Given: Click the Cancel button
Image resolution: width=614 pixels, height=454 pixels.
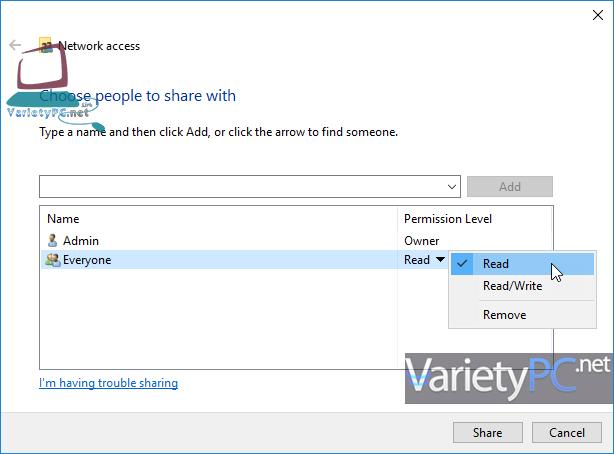Looking at the screenshot, I should click(566, 433).
